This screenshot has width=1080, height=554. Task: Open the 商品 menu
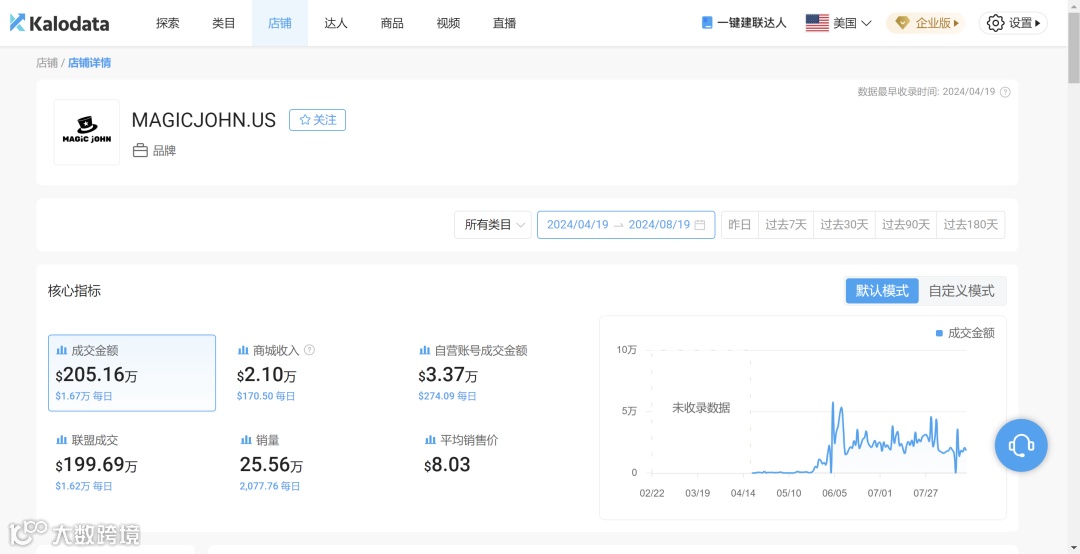click(392, 23)
